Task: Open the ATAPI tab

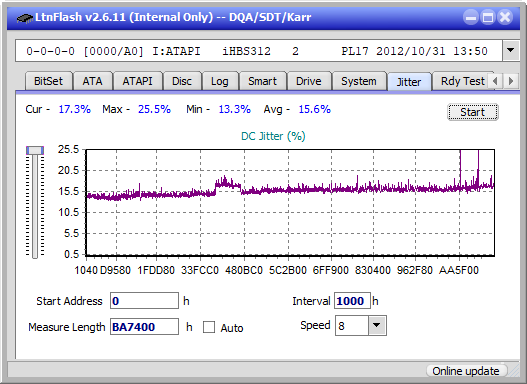Action: 137,81
